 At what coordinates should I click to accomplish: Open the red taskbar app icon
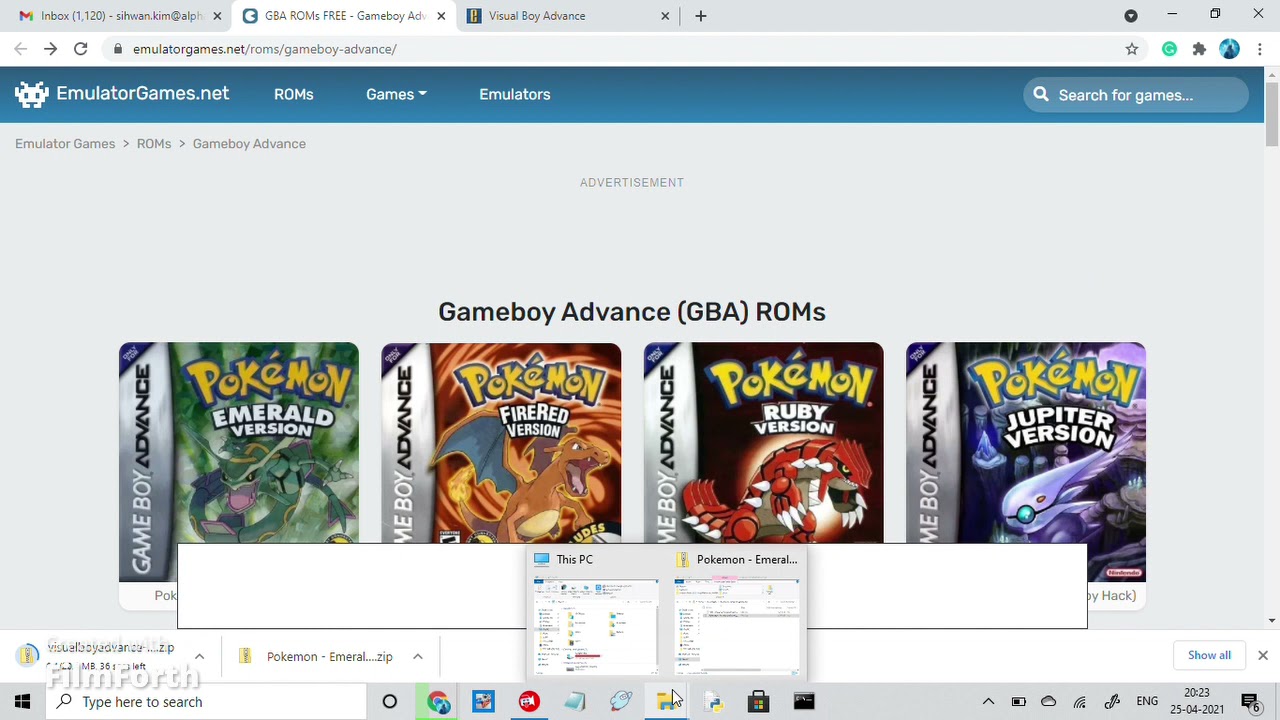click(529, 702)
